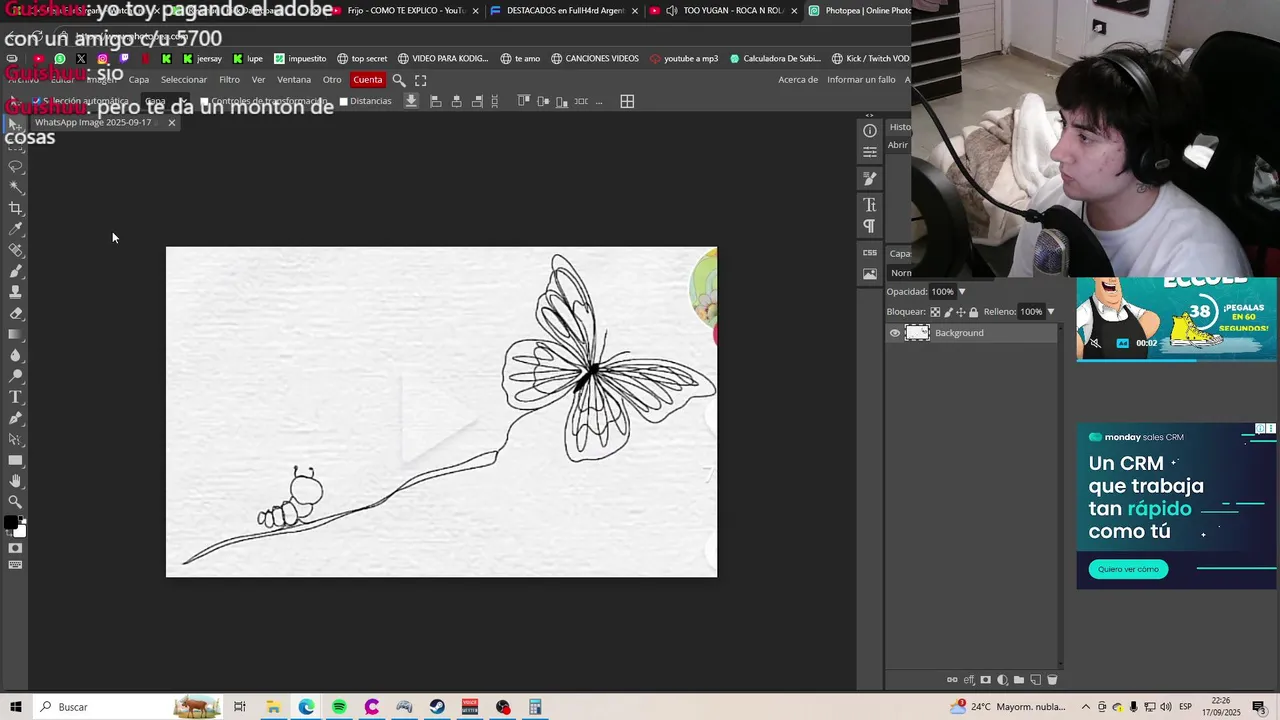Open the Paragraph panel icon

870,226
